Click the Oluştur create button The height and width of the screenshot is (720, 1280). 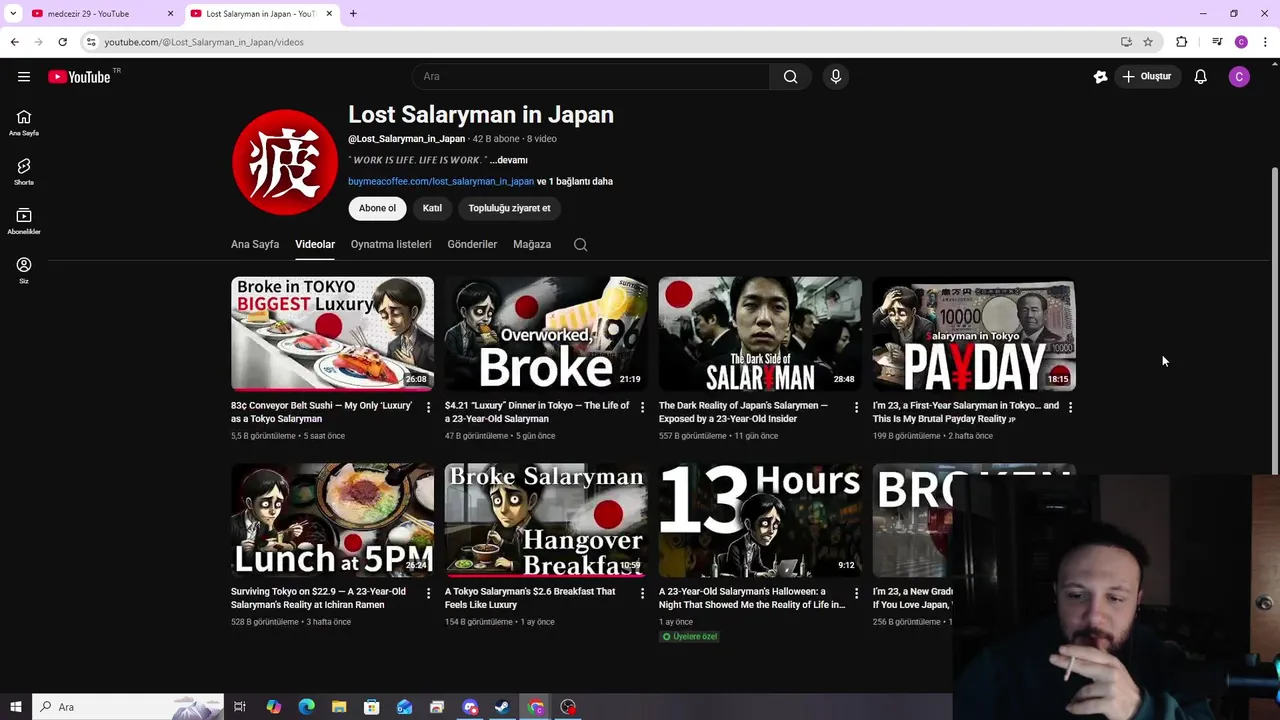(x=1146, y=76)
